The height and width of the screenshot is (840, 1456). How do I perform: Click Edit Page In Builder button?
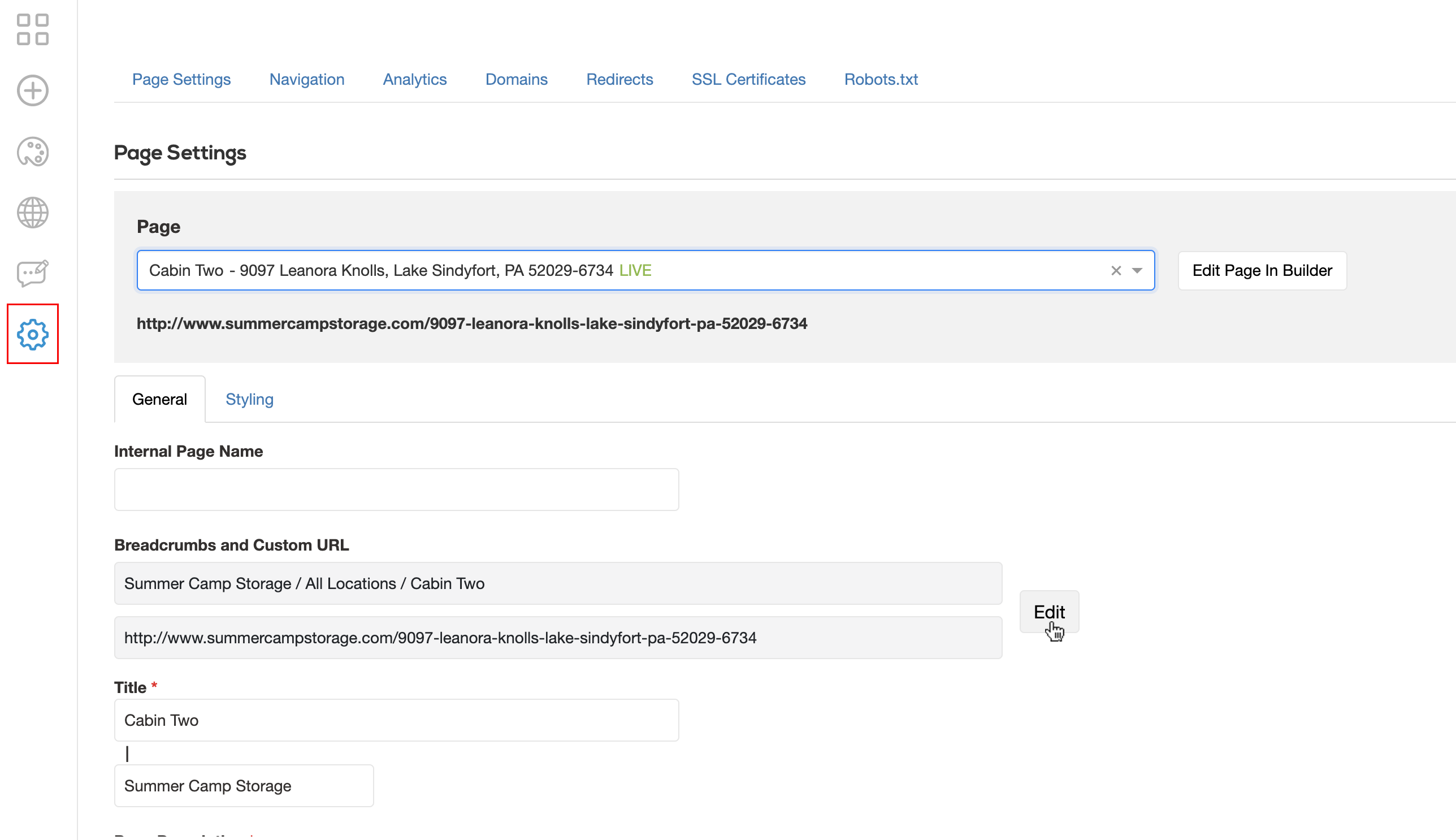[x=1262, y=271]
